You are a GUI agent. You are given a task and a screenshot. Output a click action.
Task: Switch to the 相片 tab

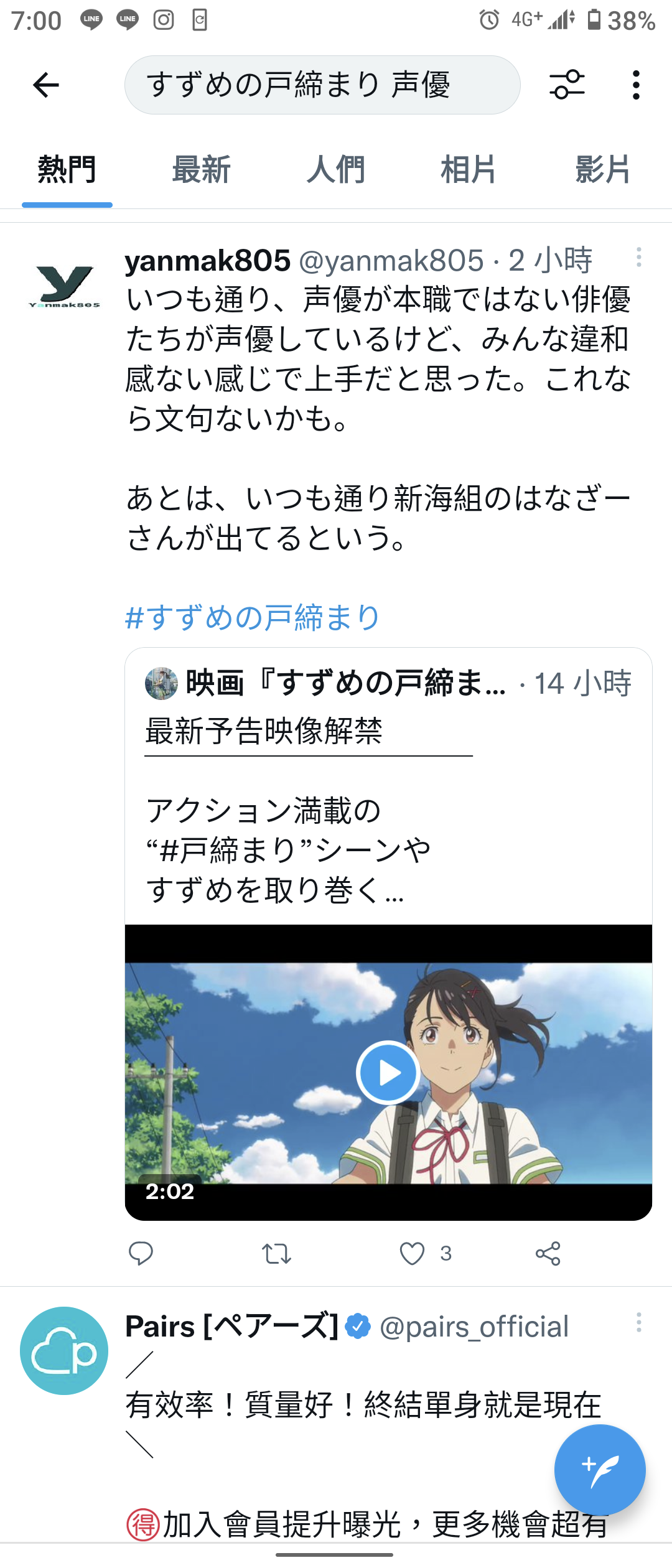pyautogui.click(x=468, y=169)
